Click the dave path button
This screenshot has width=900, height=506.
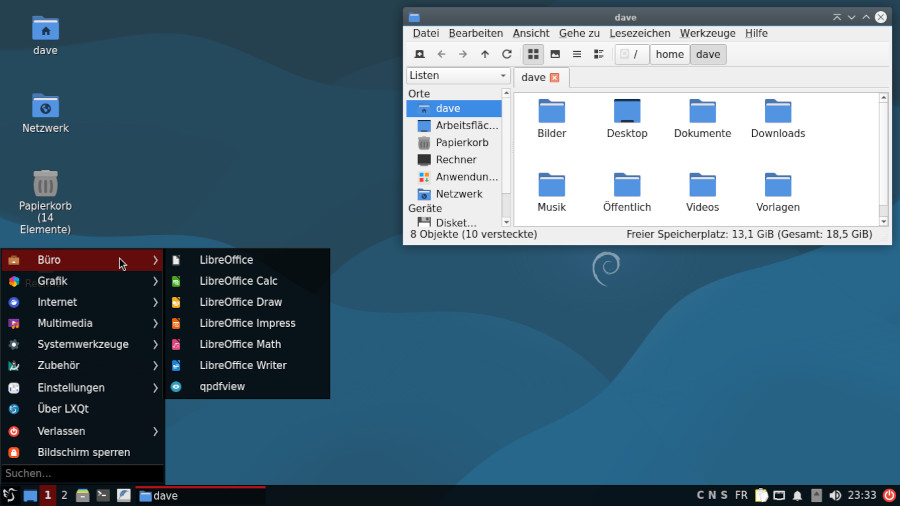(708, 55)
